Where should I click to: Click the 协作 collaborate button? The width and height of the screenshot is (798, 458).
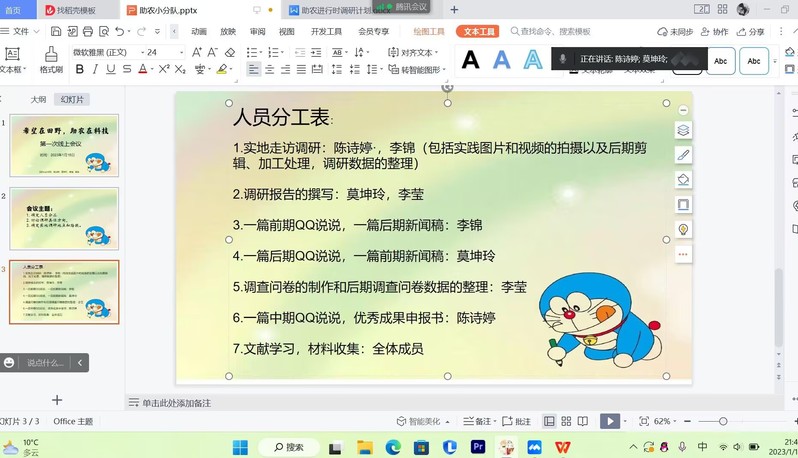coord(714,32)
